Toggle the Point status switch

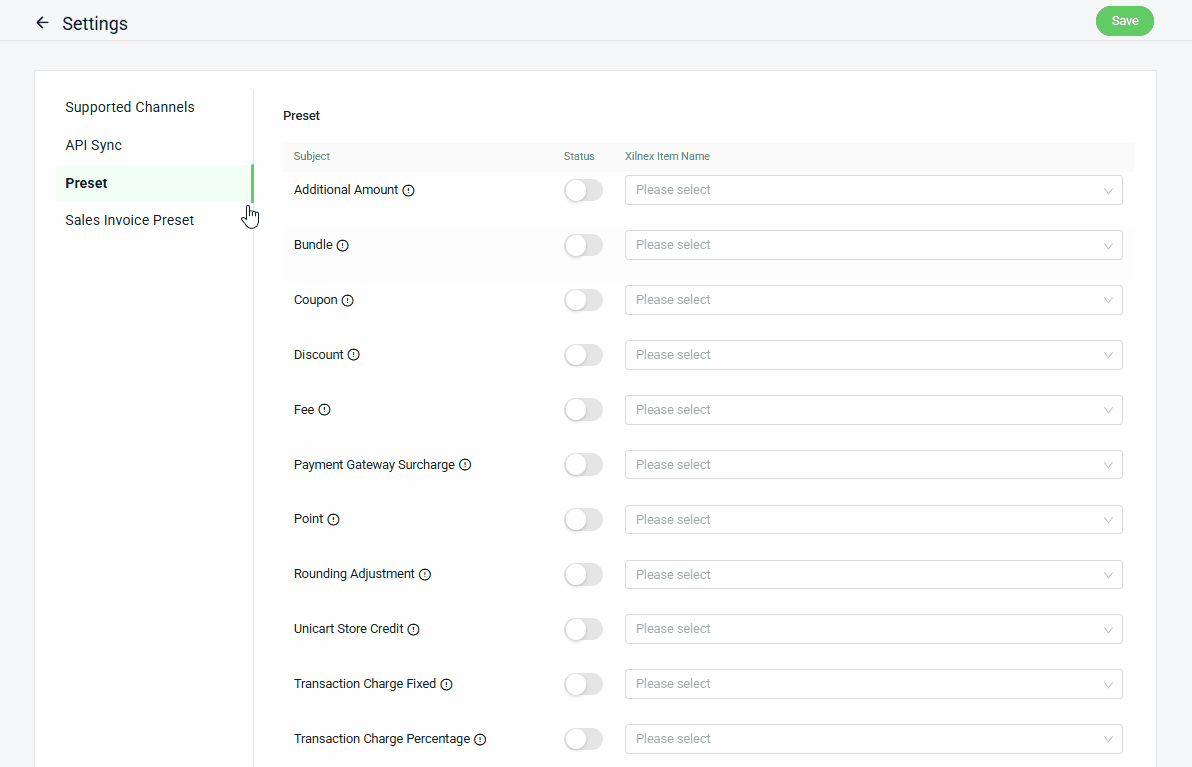point(583,520)
